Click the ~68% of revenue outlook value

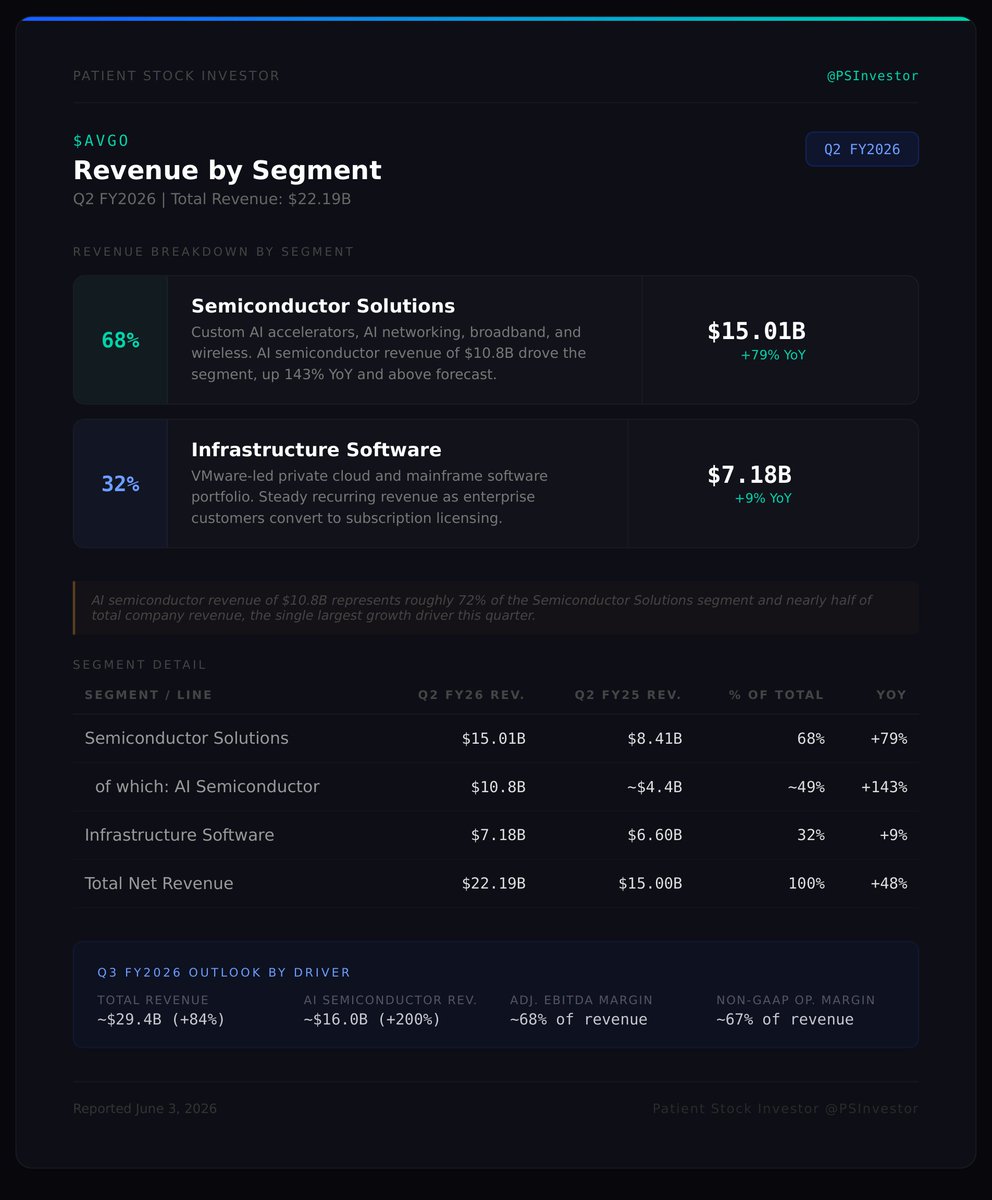(x=579, y=1019)
